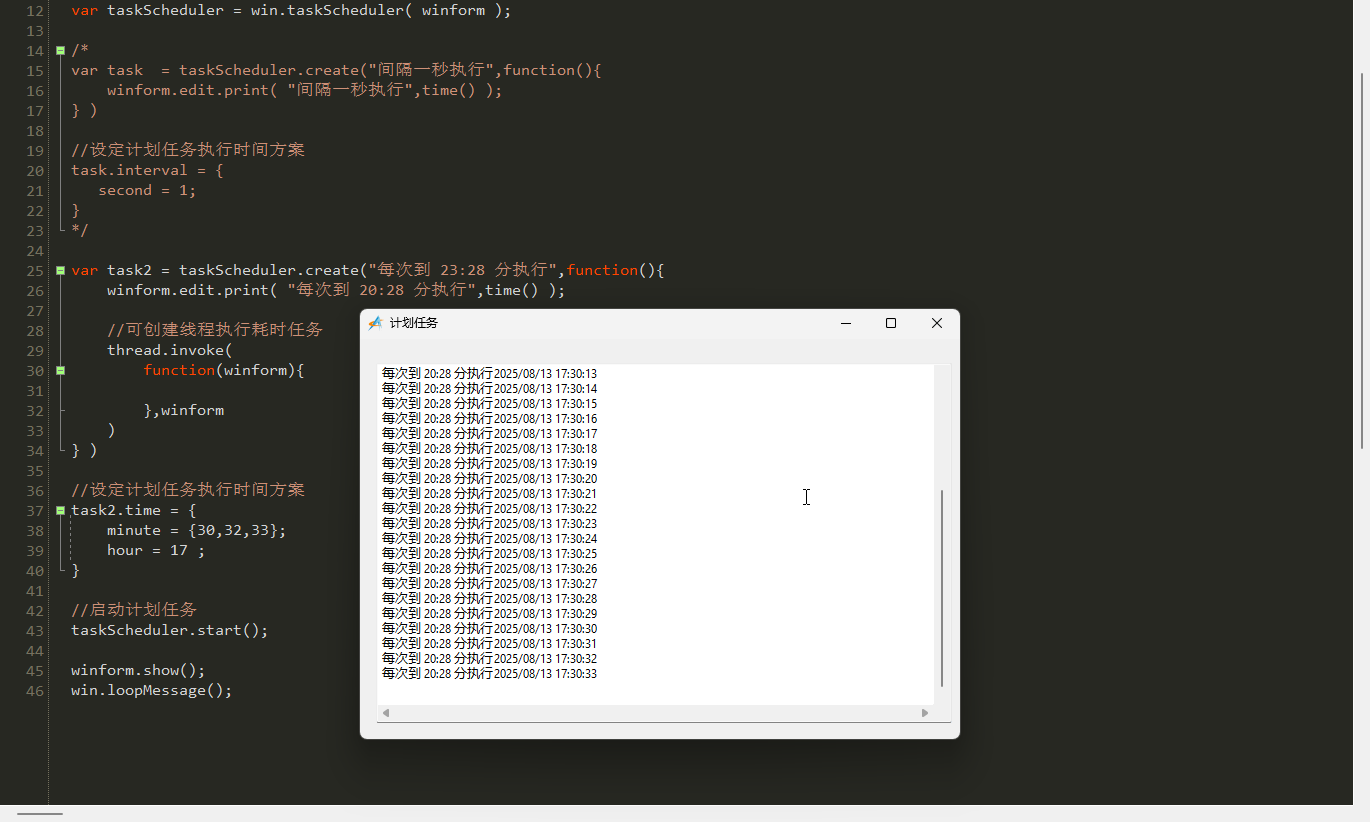Click the comment //启动计划任务
Image resolution: width=1370 pixels, height=822 pixels.
pyautogui.click(x=134, y=610)
